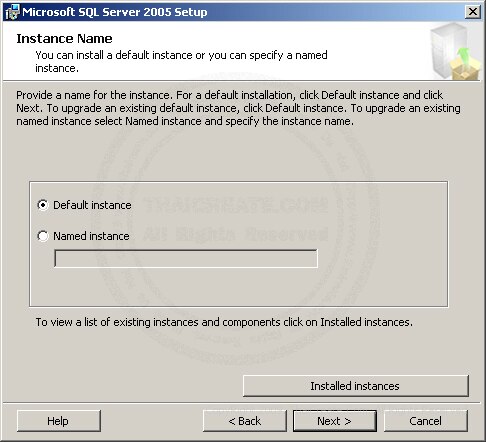Click the Help button
486x442 pixels.
point(58,421)
